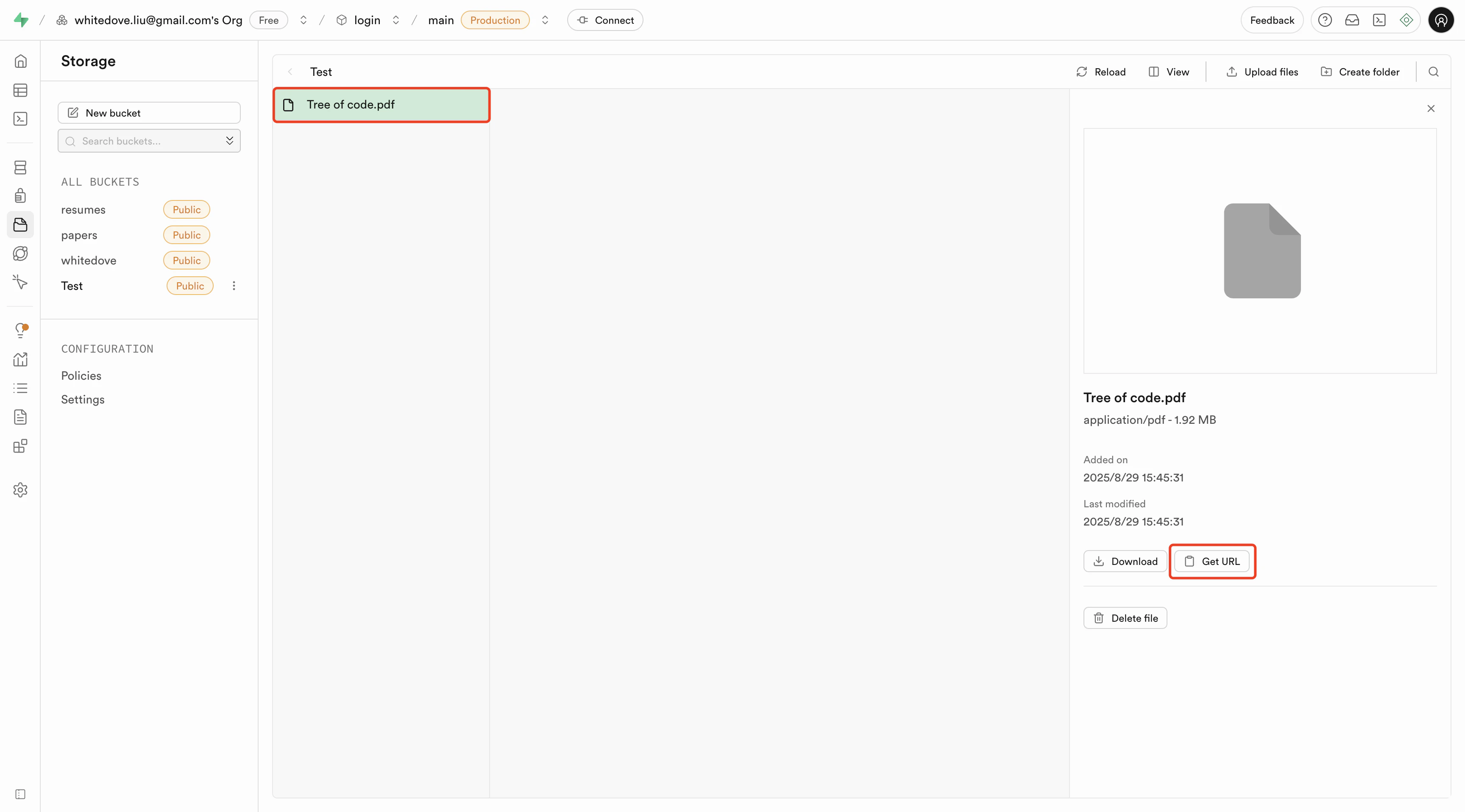Open Project Settings gear icon
Screen dimensions: 1465x812
click(20, 489)
